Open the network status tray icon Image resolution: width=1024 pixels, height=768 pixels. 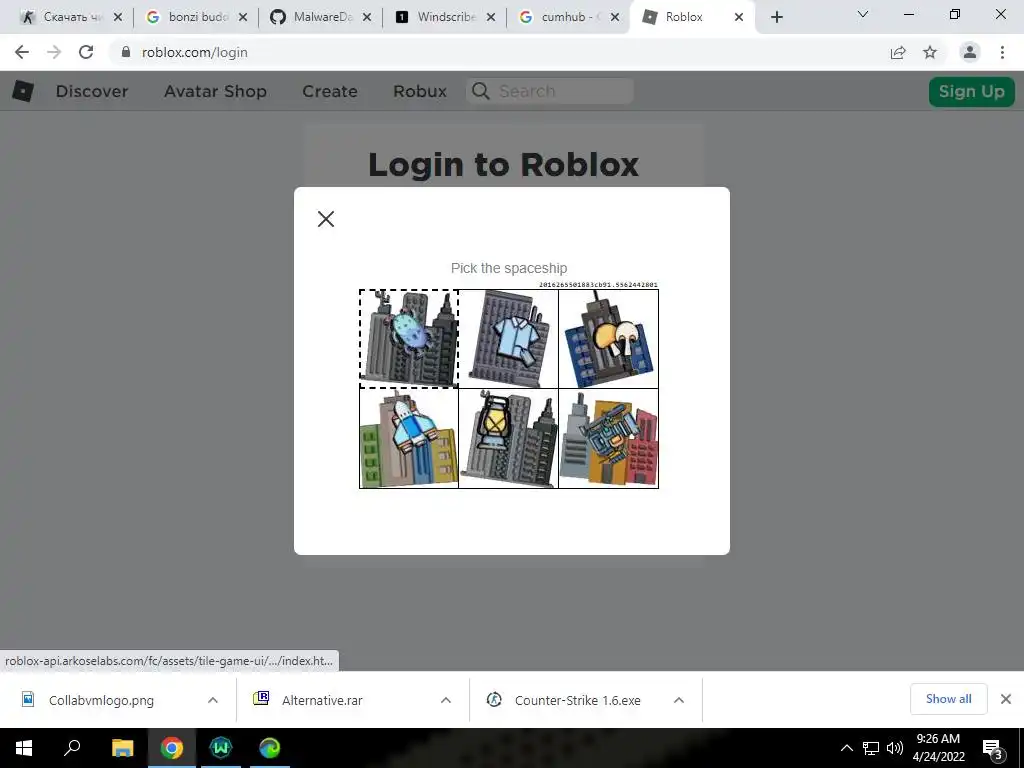pos(871,748)
